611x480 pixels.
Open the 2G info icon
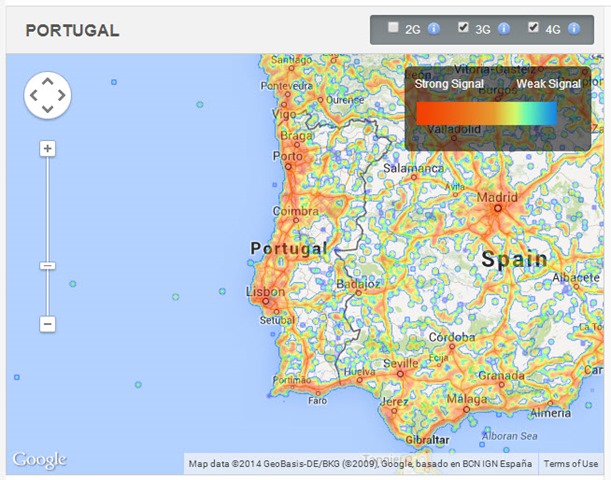tap(434, 29)
